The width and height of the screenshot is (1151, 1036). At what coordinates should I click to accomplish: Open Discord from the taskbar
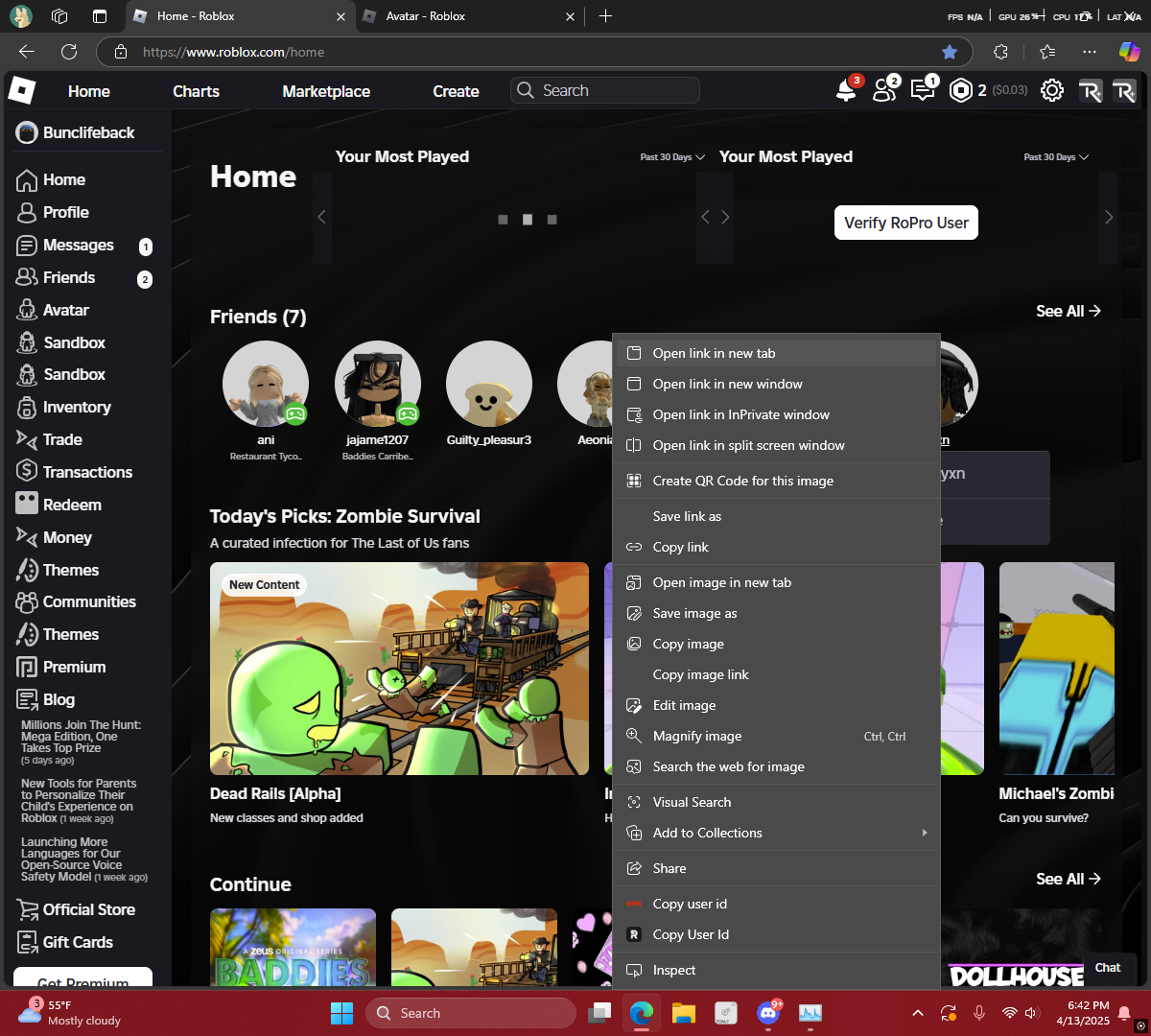[x=768, y=1012]
